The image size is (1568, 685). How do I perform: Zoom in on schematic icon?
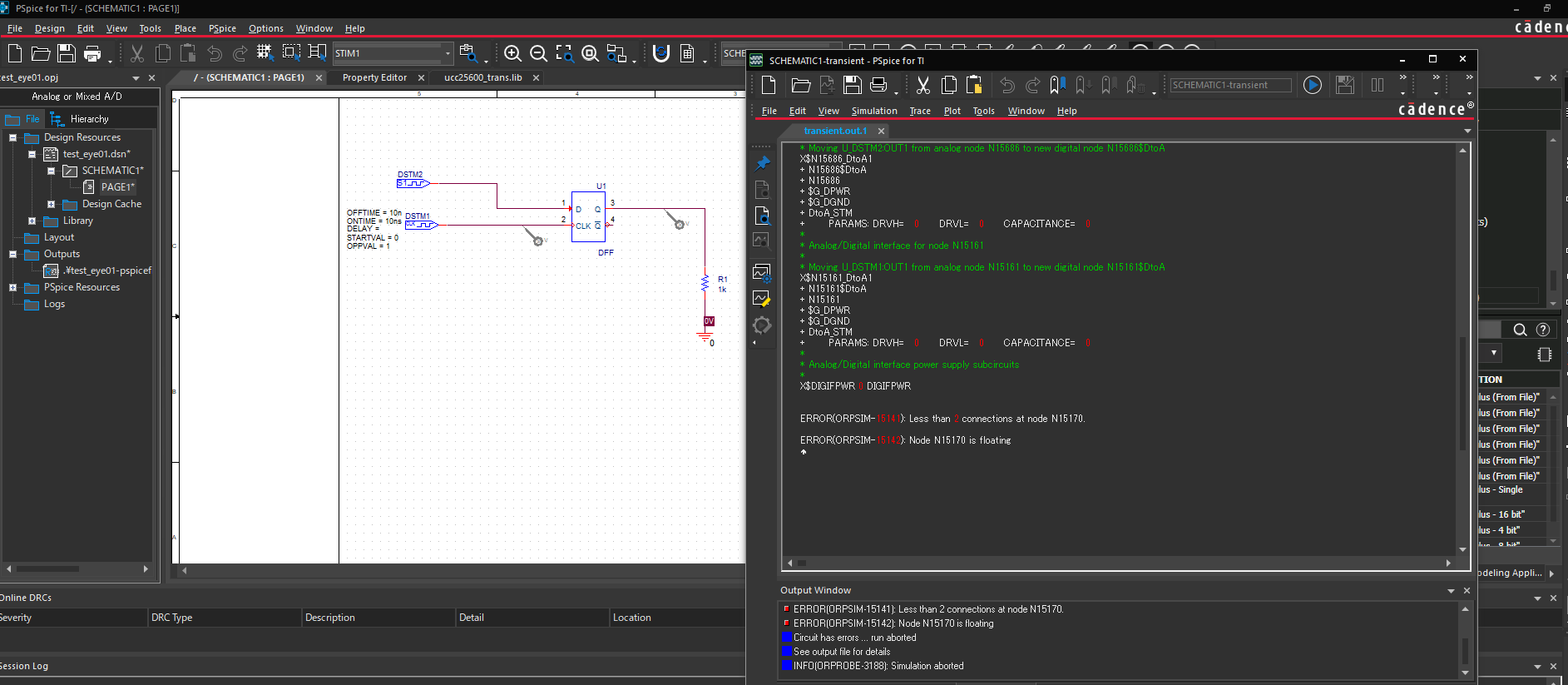pyautogui.click(x=513, y=53)
